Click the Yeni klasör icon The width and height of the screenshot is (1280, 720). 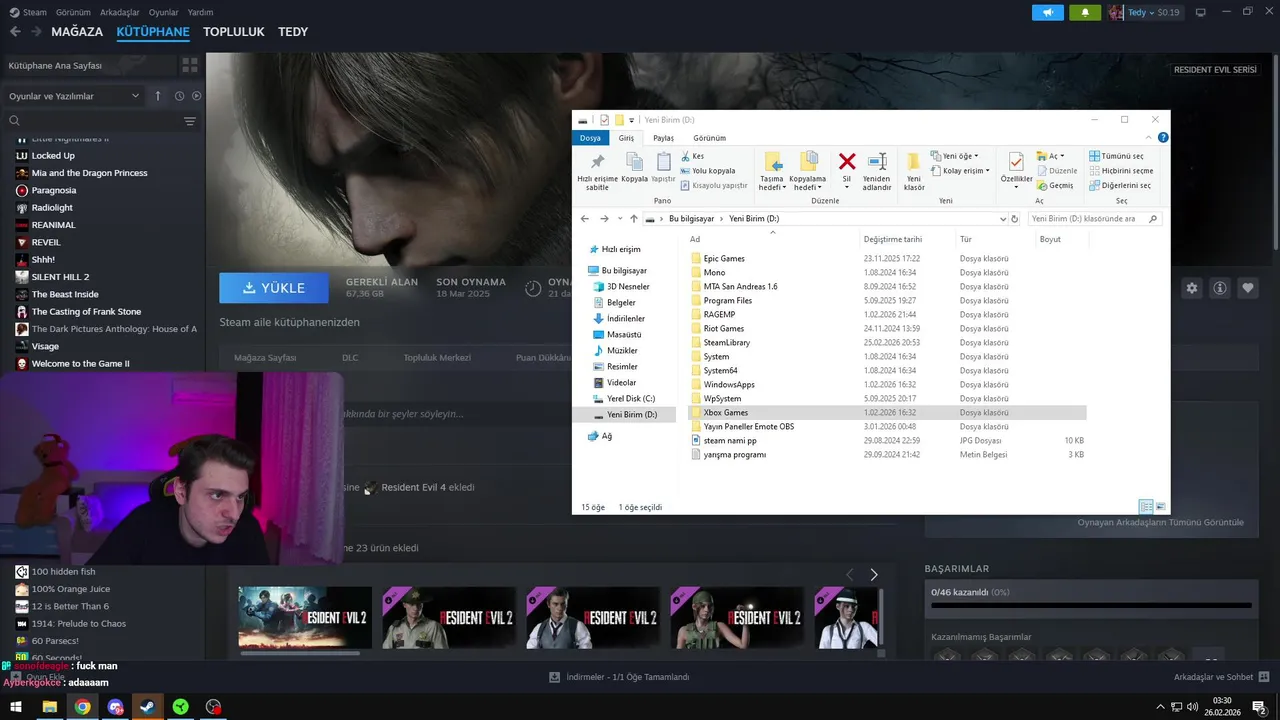(914, 162)
